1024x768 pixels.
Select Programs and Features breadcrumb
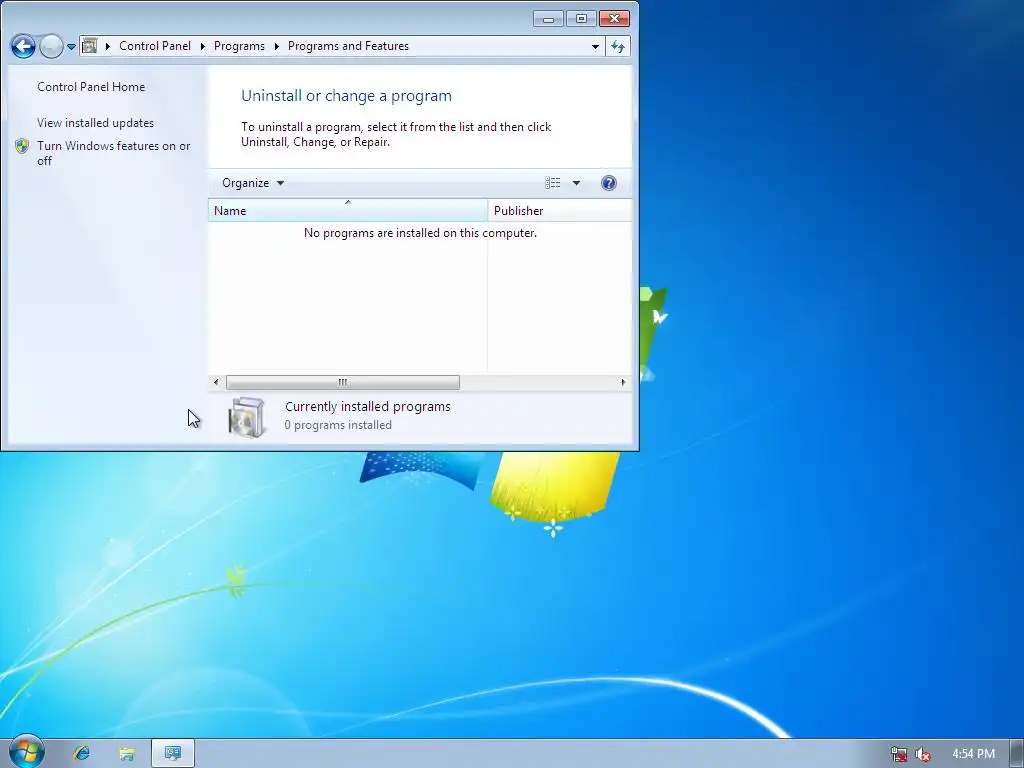[x=348, y=46]
